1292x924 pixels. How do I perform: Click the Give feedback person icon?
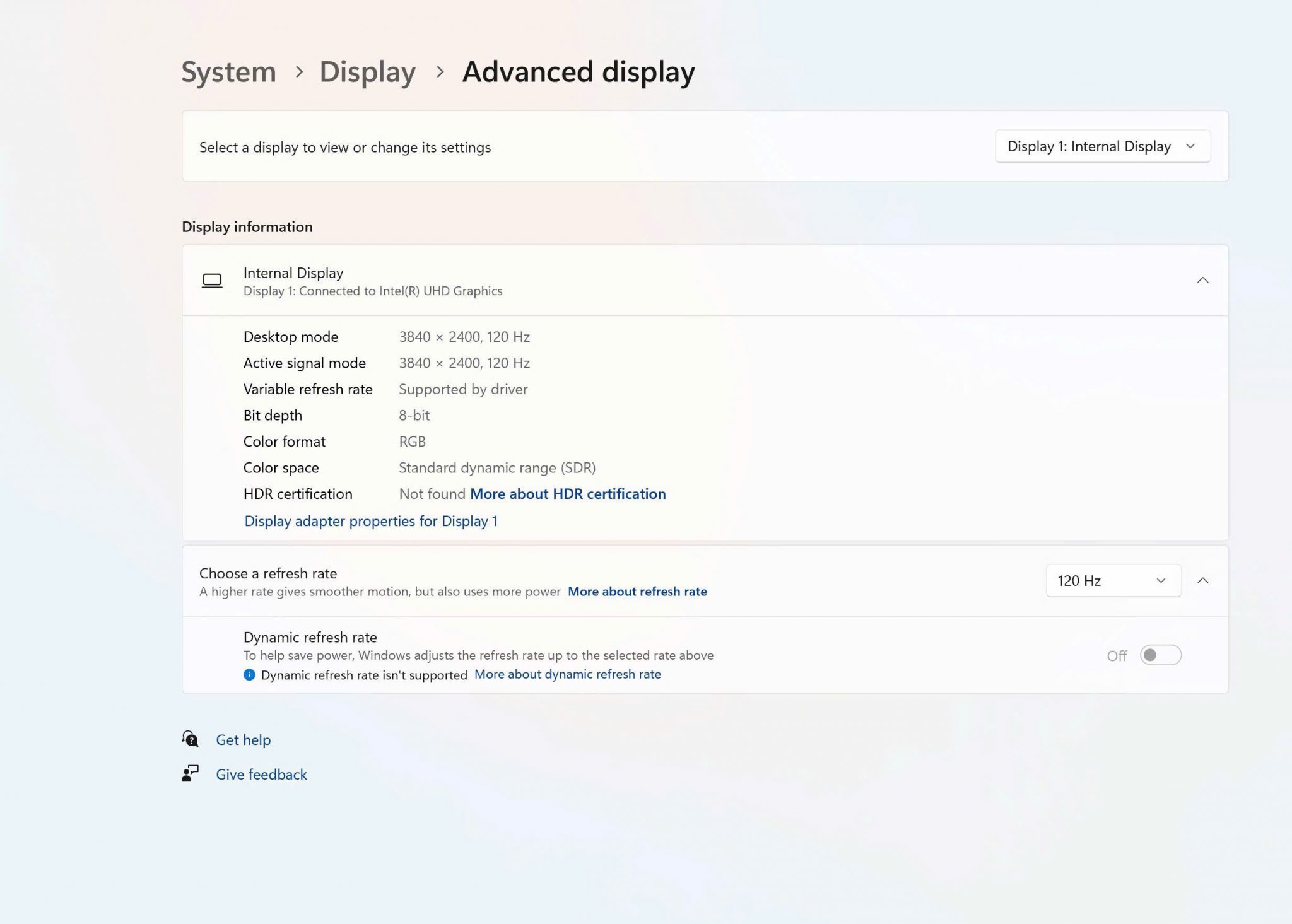(x=190, y=773)
